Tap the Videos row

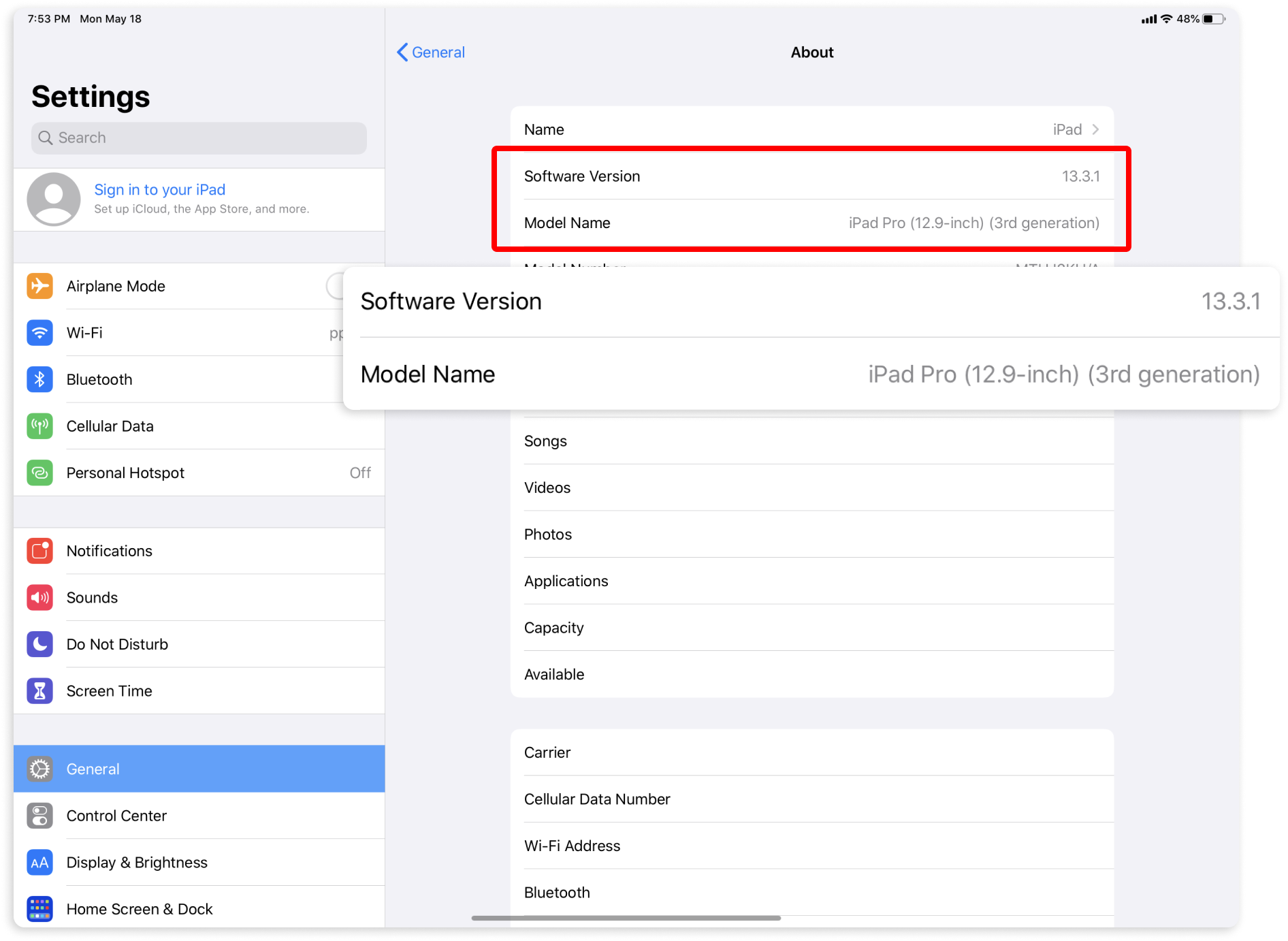(x=812, y=488)
